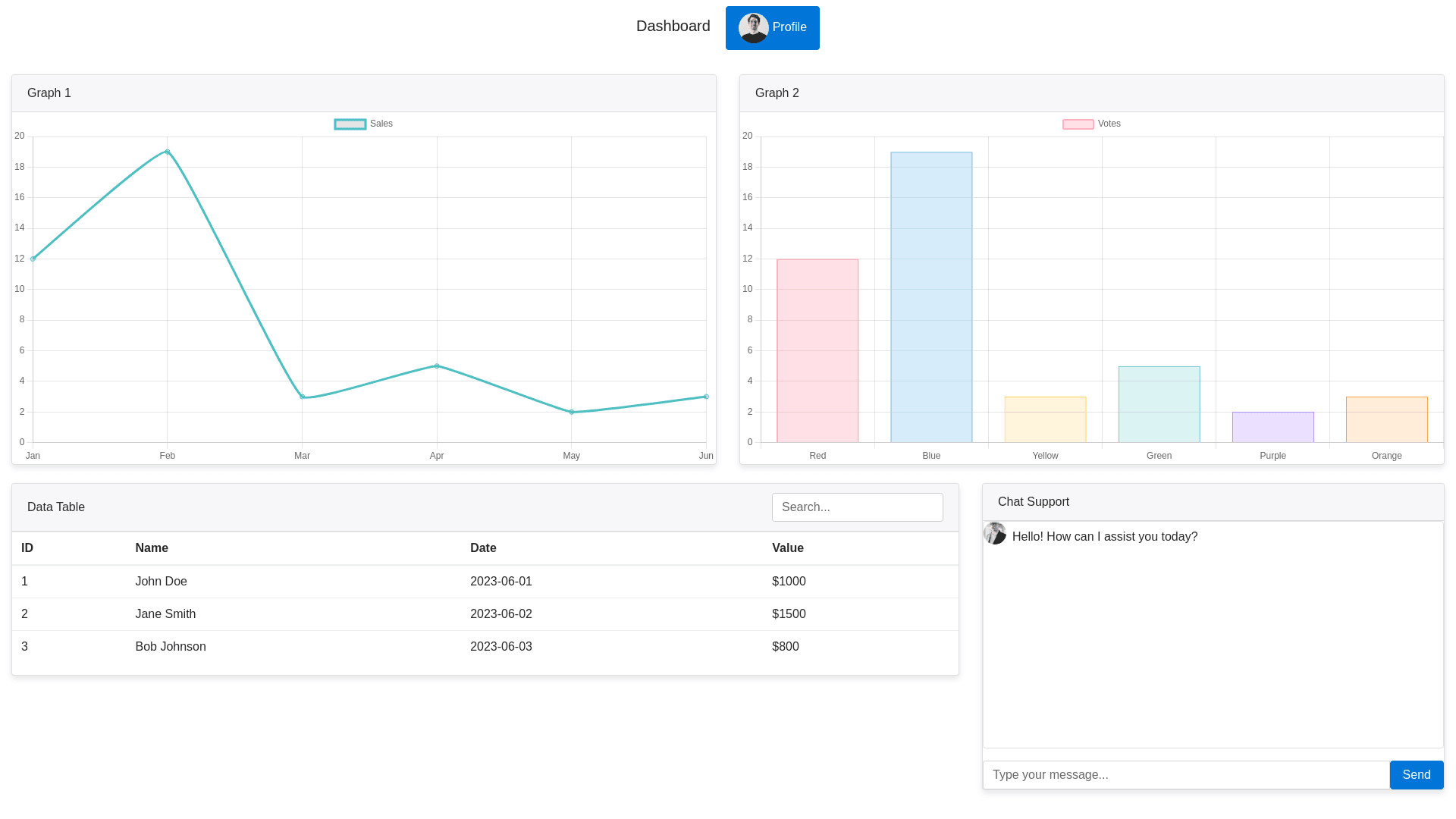
Task: Select the John Doe table row
Action: click(x=485, y=582)
